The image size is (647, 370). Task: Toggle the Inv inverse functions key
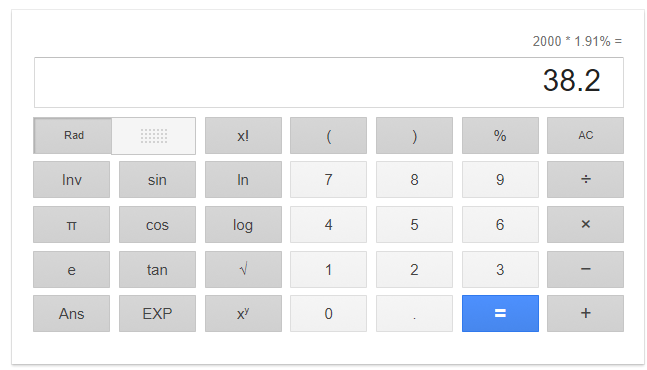[x=71, y=179]
